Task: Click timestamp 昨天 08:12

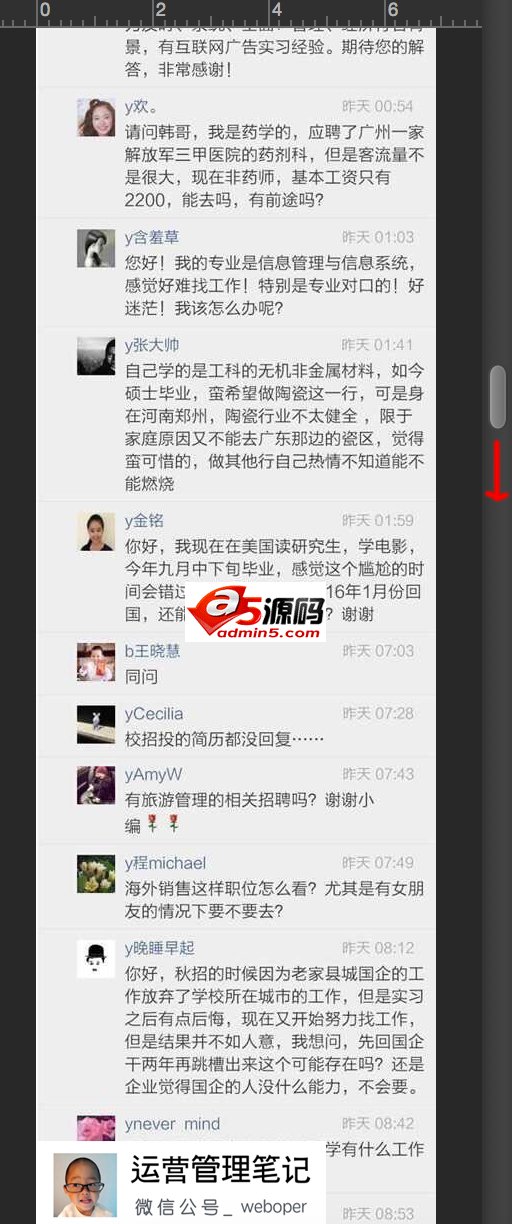Action: [x=378, y=948]
